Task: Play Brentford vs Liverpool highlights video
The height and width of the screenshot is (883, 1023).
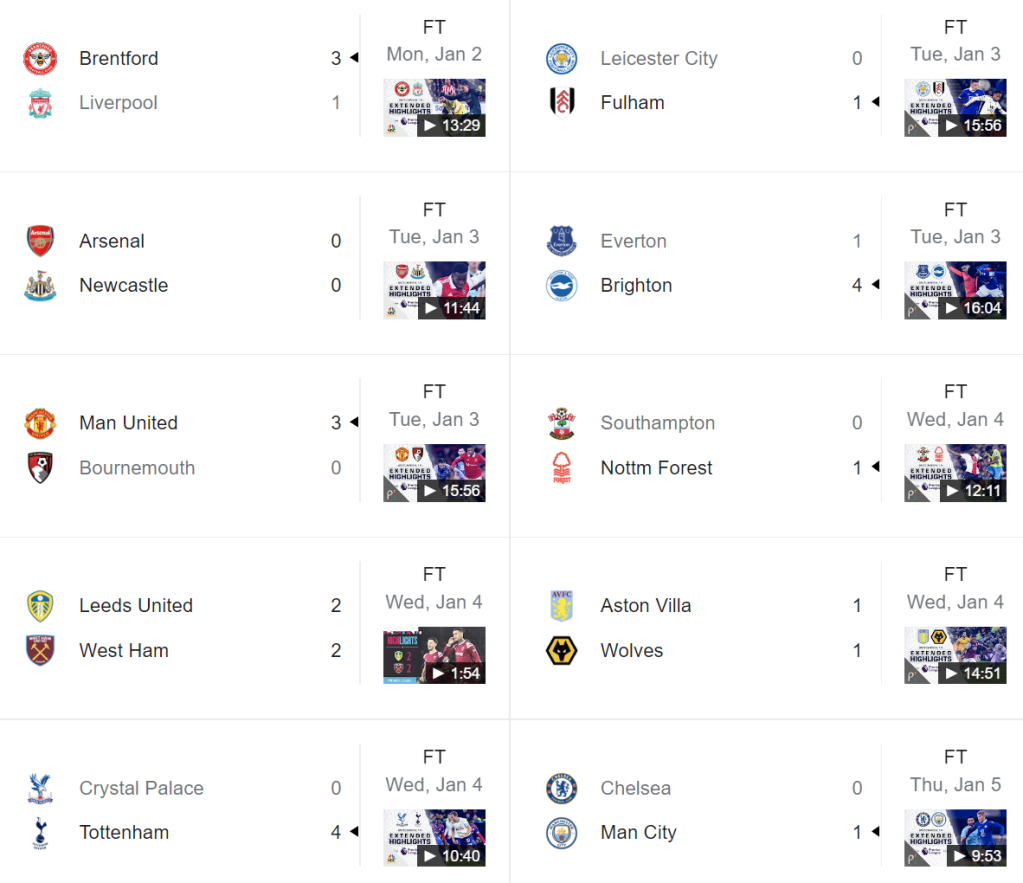Action: [x=434, y=108]
